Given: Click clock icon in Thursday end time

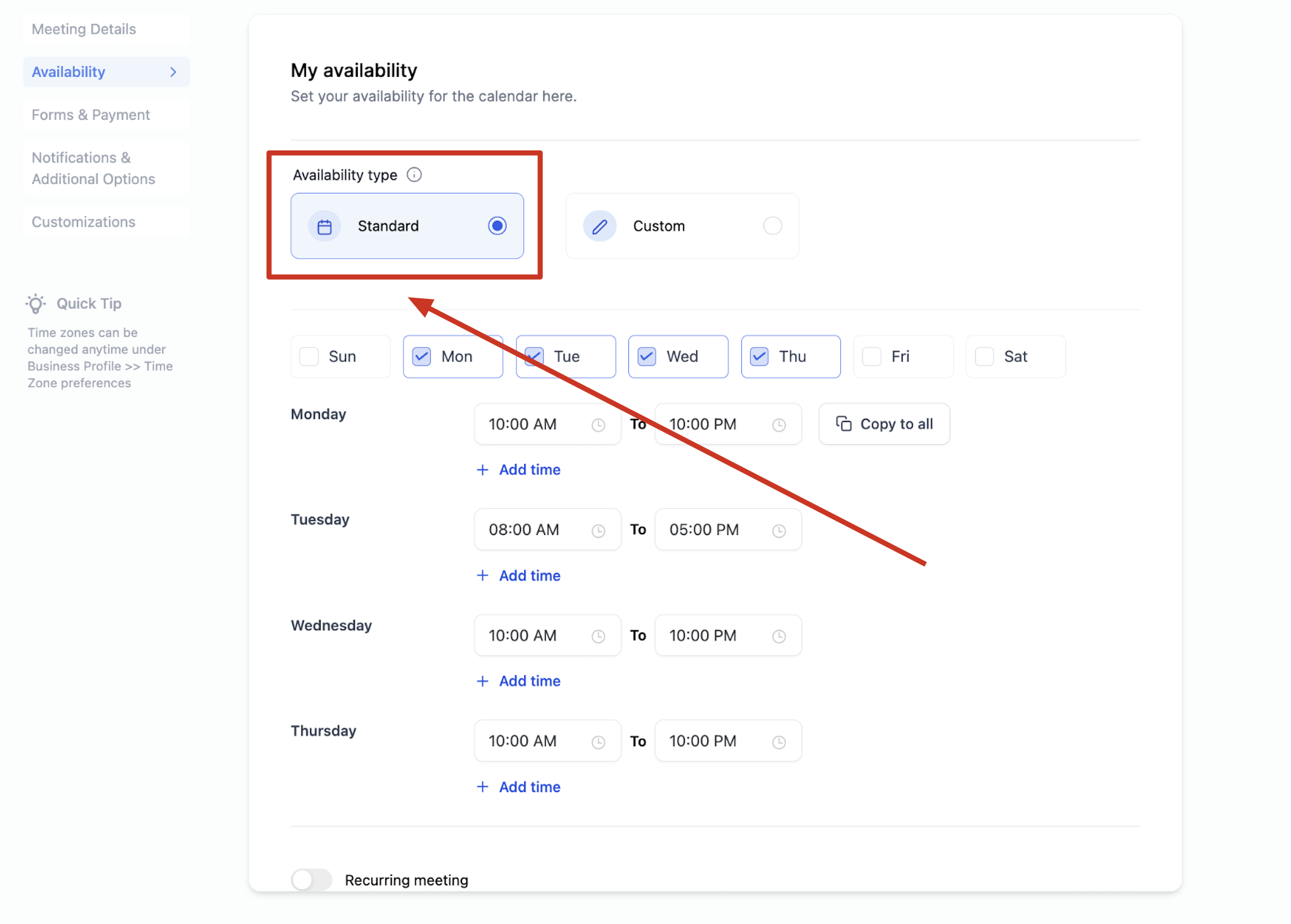Looking at the screenshot, I should click(x=779, y=742).
